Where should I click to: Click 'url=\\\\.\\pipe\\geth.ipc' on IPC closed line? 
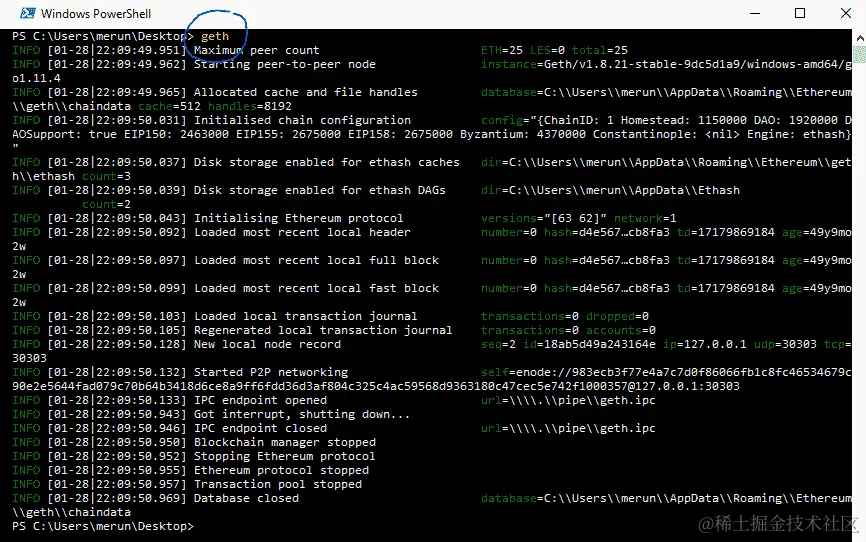(568, 428)
